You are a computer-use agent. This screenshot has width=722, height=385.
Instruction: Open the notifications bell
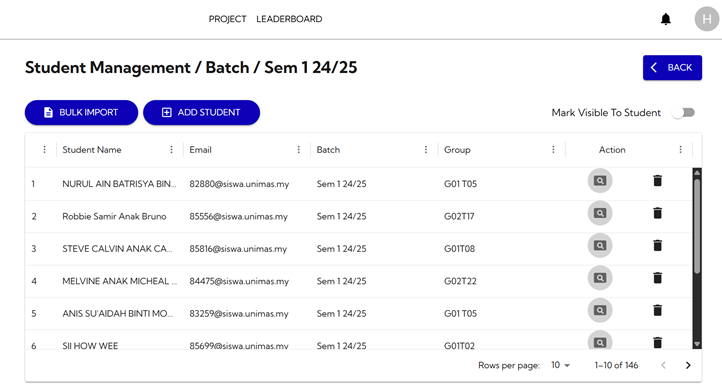point(665,19)
